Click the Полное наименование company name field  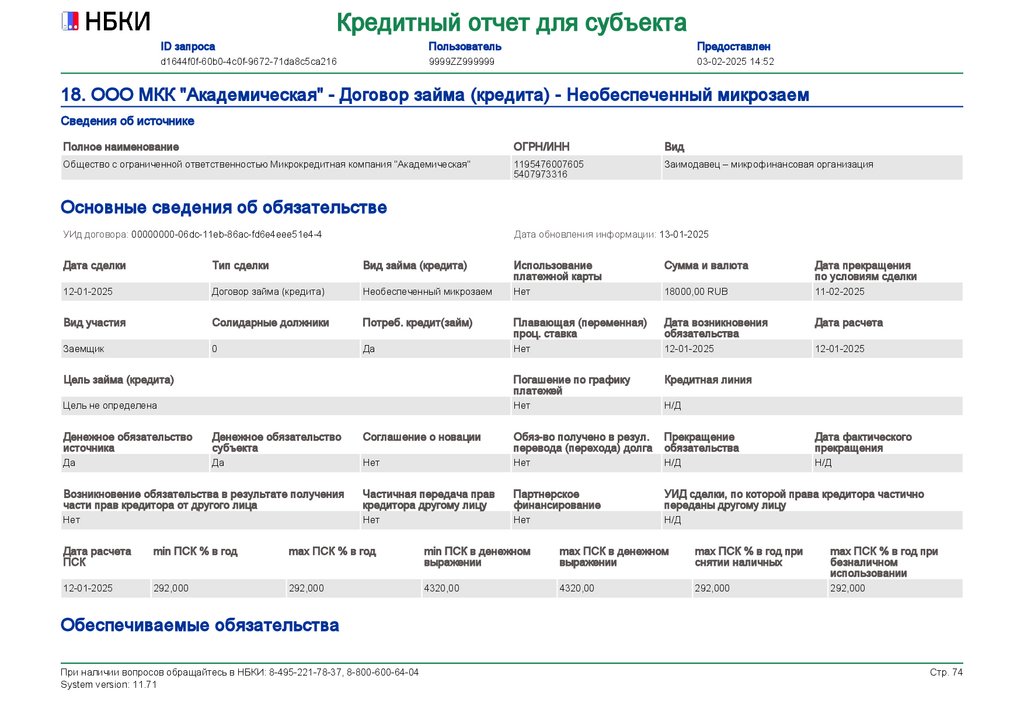coord(285,167)
